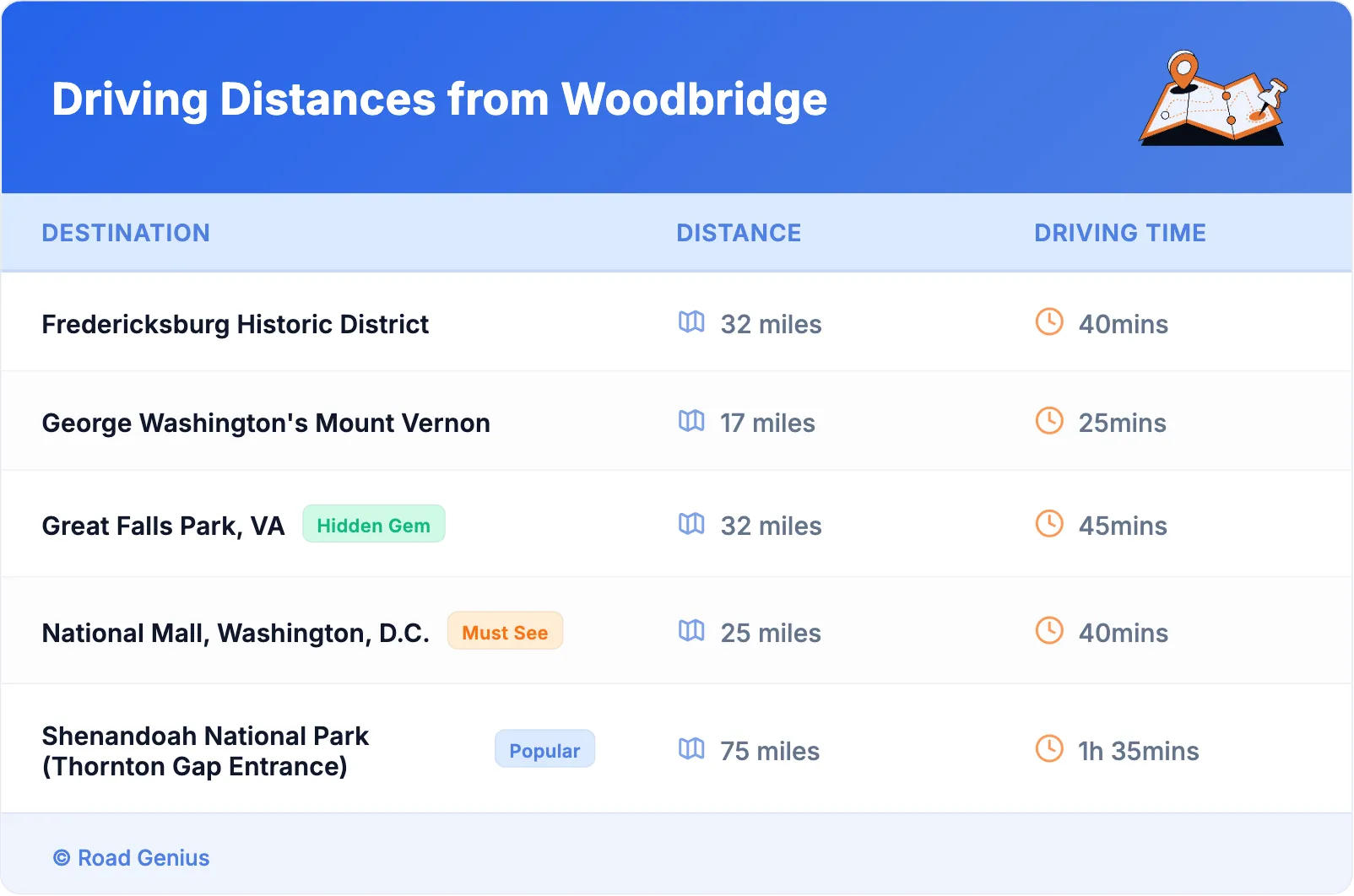Click the 40mins time for Fredericksburg
Viewport: 1354px width, 896px height.
point(1124,325)
